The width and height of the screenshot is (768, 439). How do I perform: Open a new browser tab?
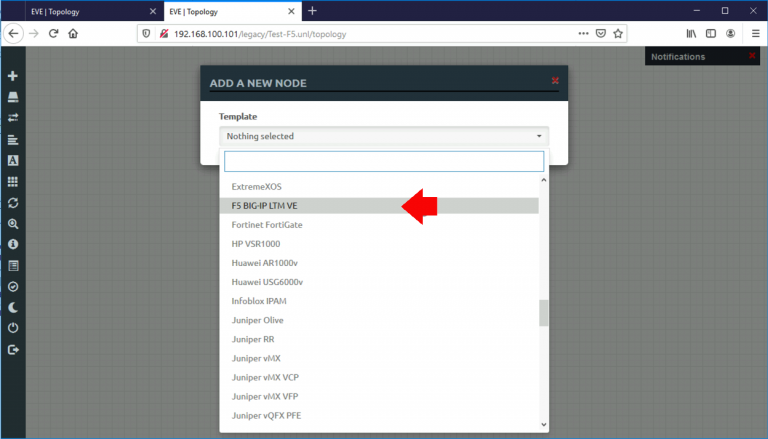(x=312, y=11)
